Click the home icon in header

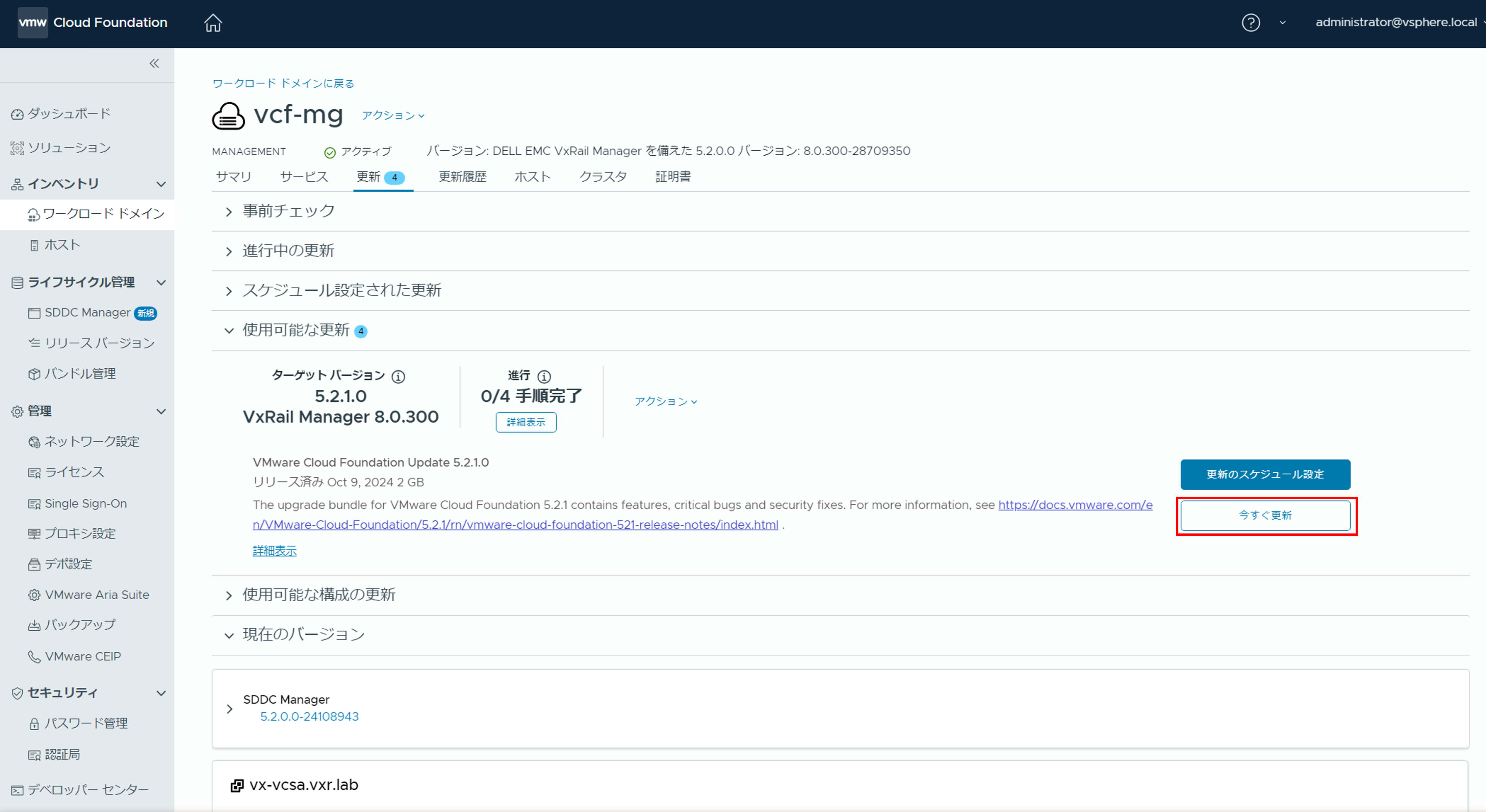(213, 23)
